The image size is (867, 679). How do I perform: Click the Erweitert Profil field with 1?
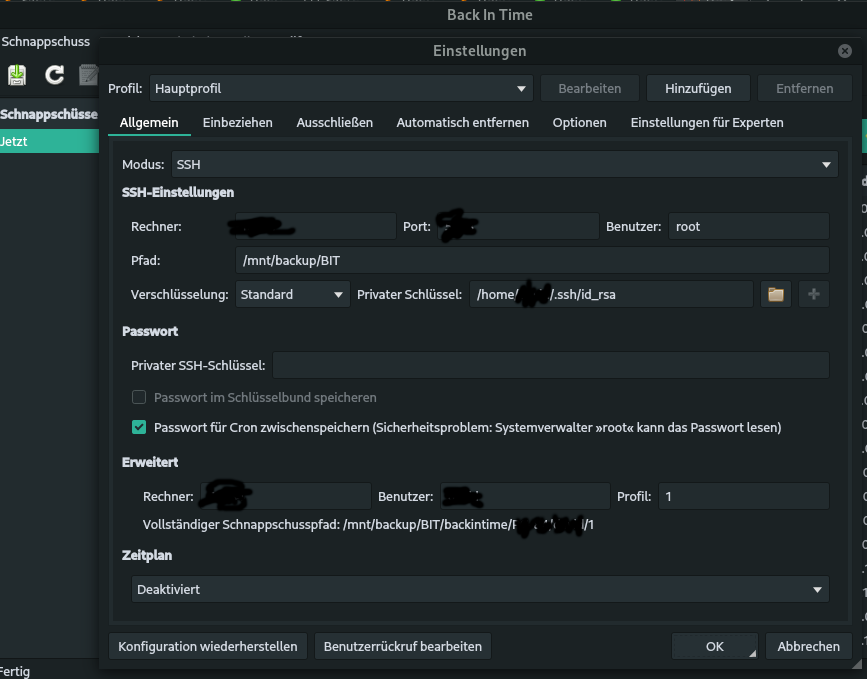pyautogui.click(x=744, y=496)
